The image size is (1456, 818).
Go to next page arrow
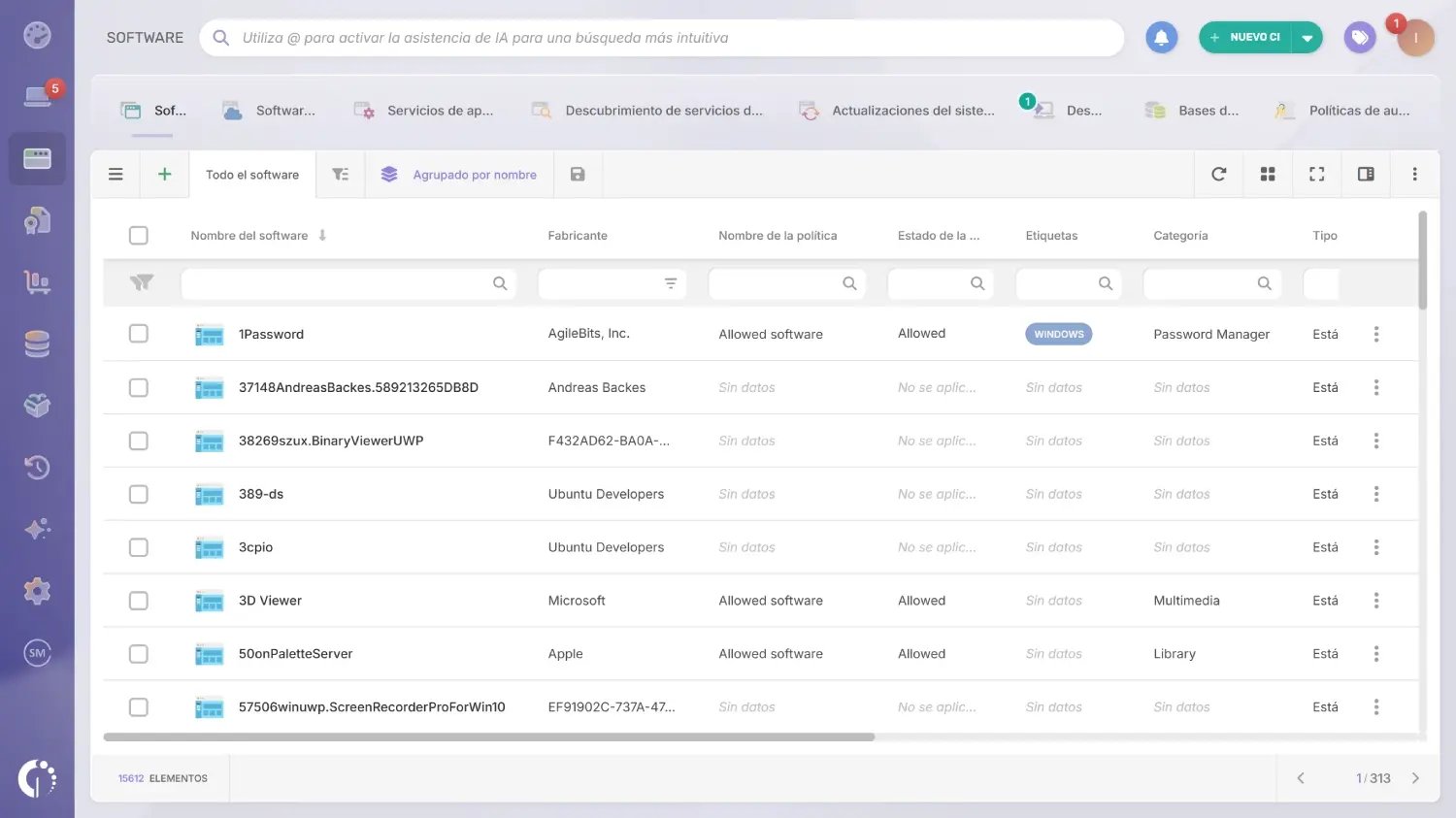click(x=1415, y=778)
